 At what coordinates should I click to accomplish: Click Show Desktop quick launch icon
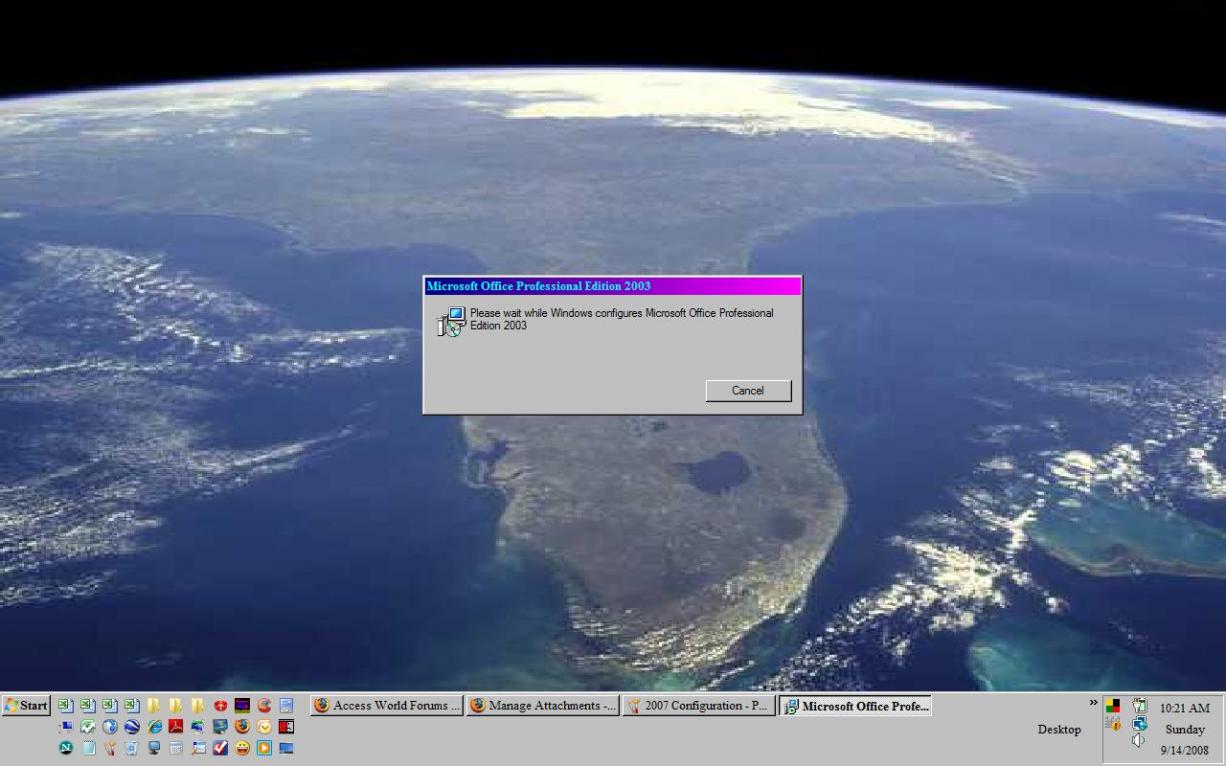tap(287, 748)
